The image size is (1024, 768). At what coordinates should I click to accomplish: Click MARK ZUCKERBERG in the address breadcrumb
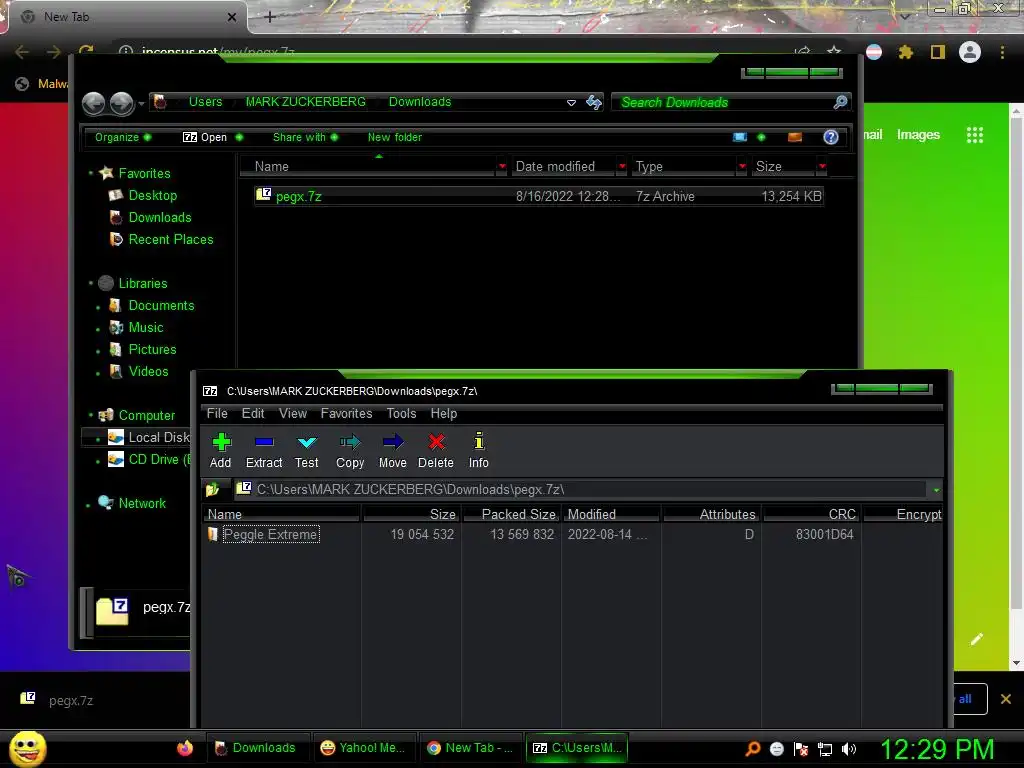pos(306,102)
